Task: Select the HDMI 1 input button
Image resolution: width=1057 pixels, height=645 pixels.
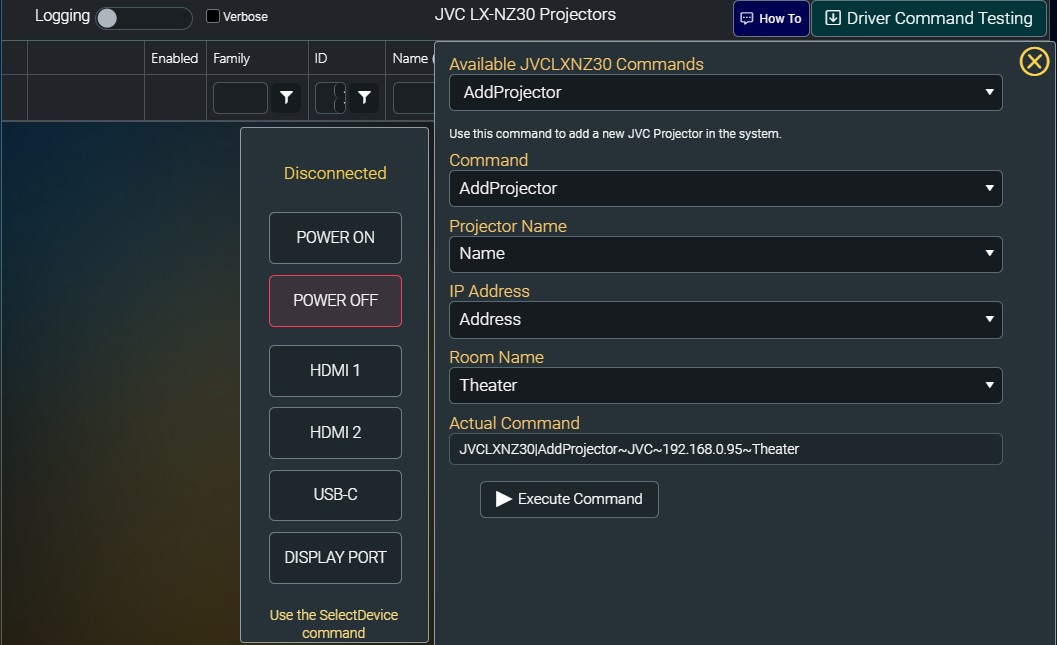Action: pos(335,371)
